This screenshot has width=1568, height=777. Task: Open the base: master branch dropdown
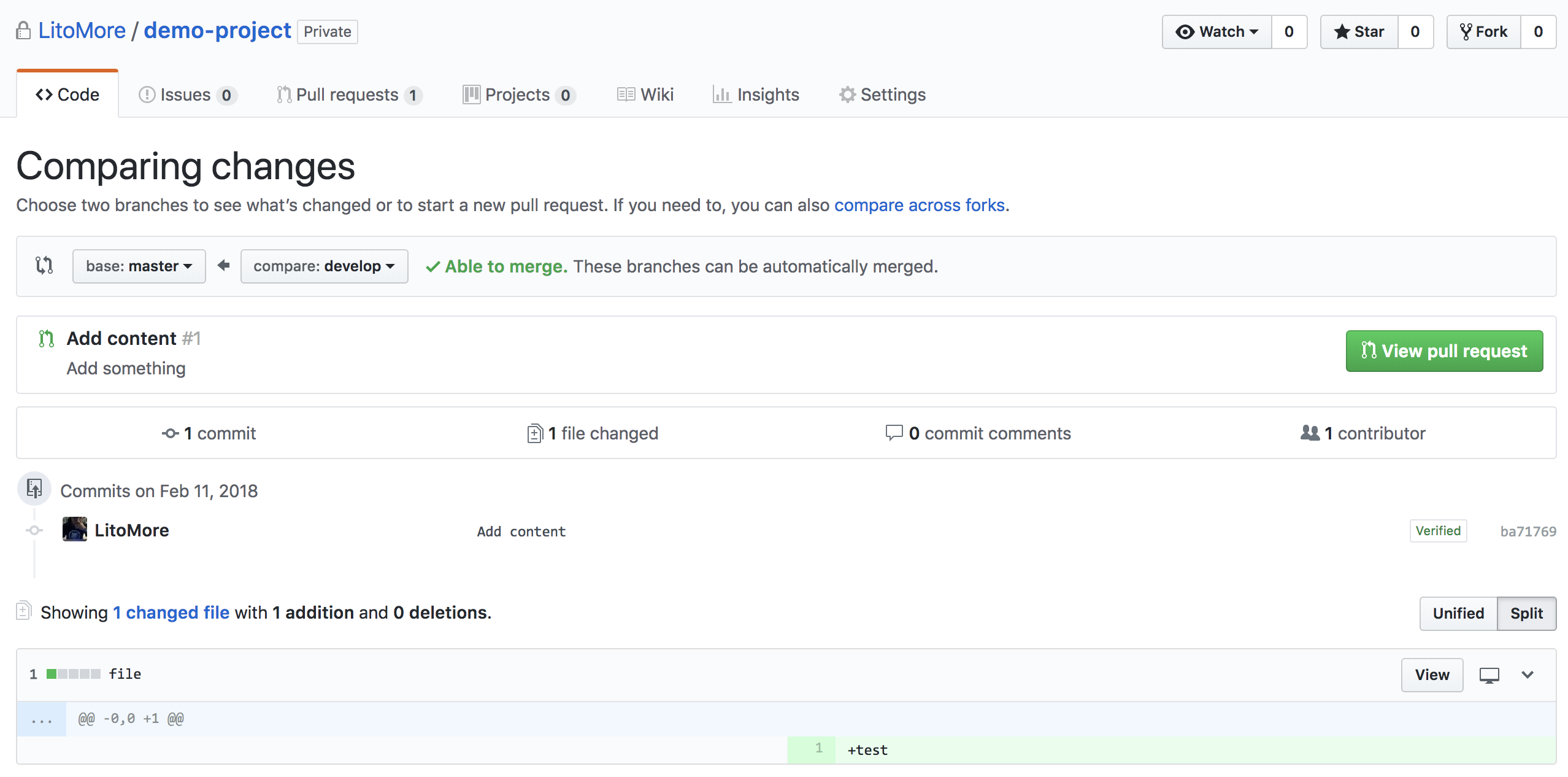click(139, 266)
